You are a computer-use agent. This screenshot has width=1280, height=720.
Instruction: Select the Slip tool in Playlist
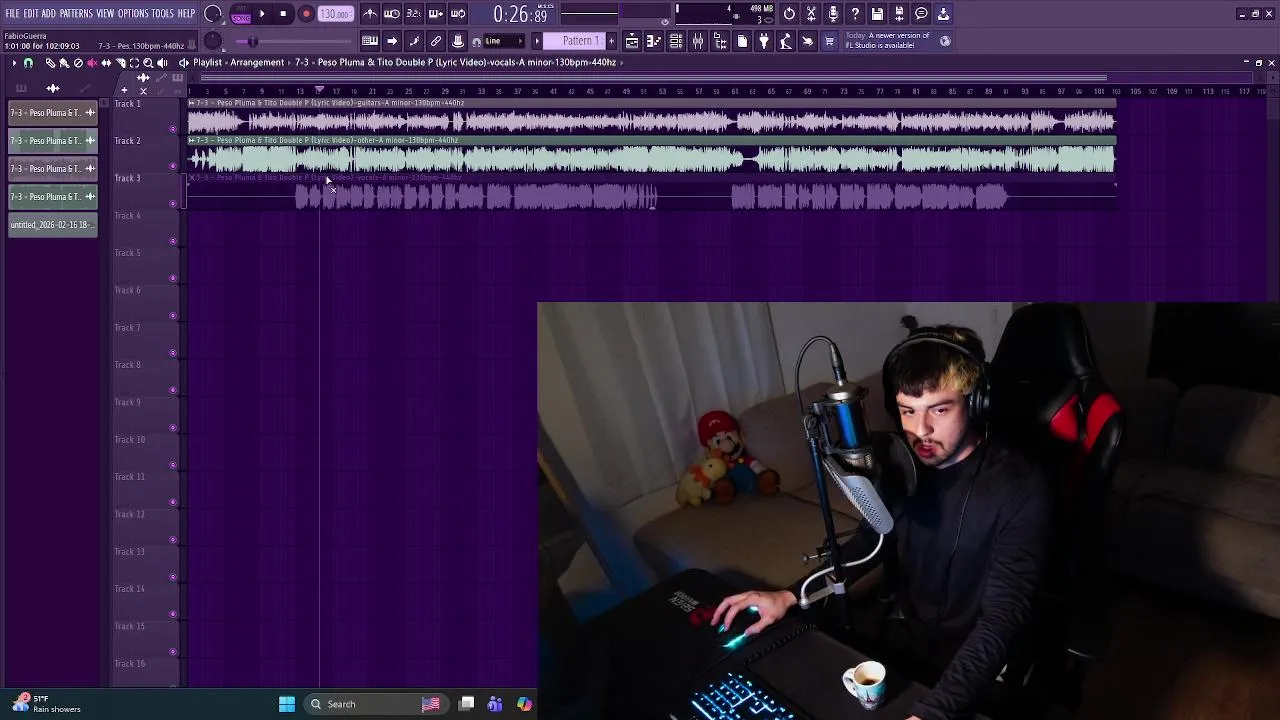tap(106, 62)
